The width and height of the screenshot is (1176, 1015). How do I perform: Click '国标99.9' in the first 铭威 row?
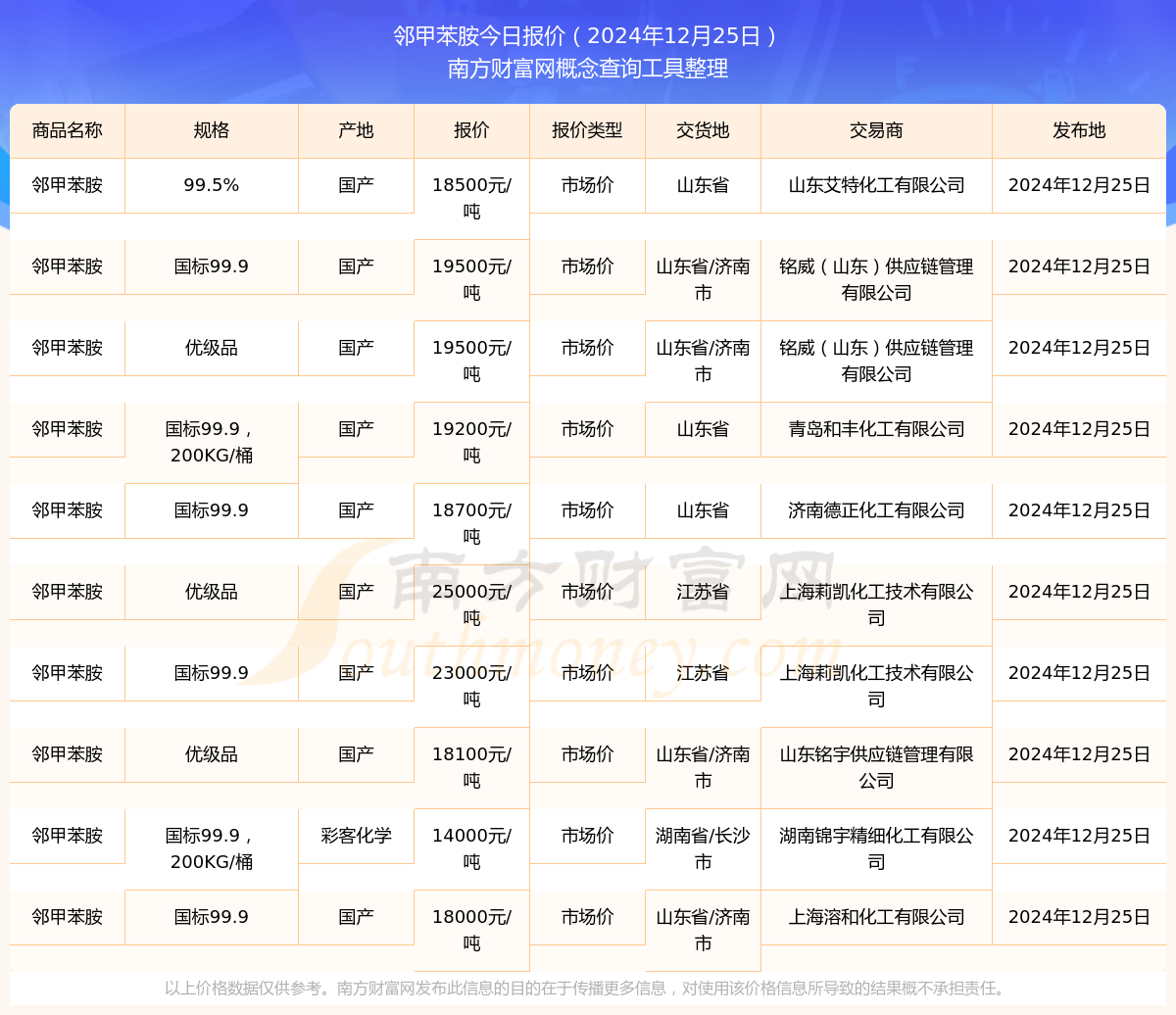pyautogui.click(x=212, y=266)
